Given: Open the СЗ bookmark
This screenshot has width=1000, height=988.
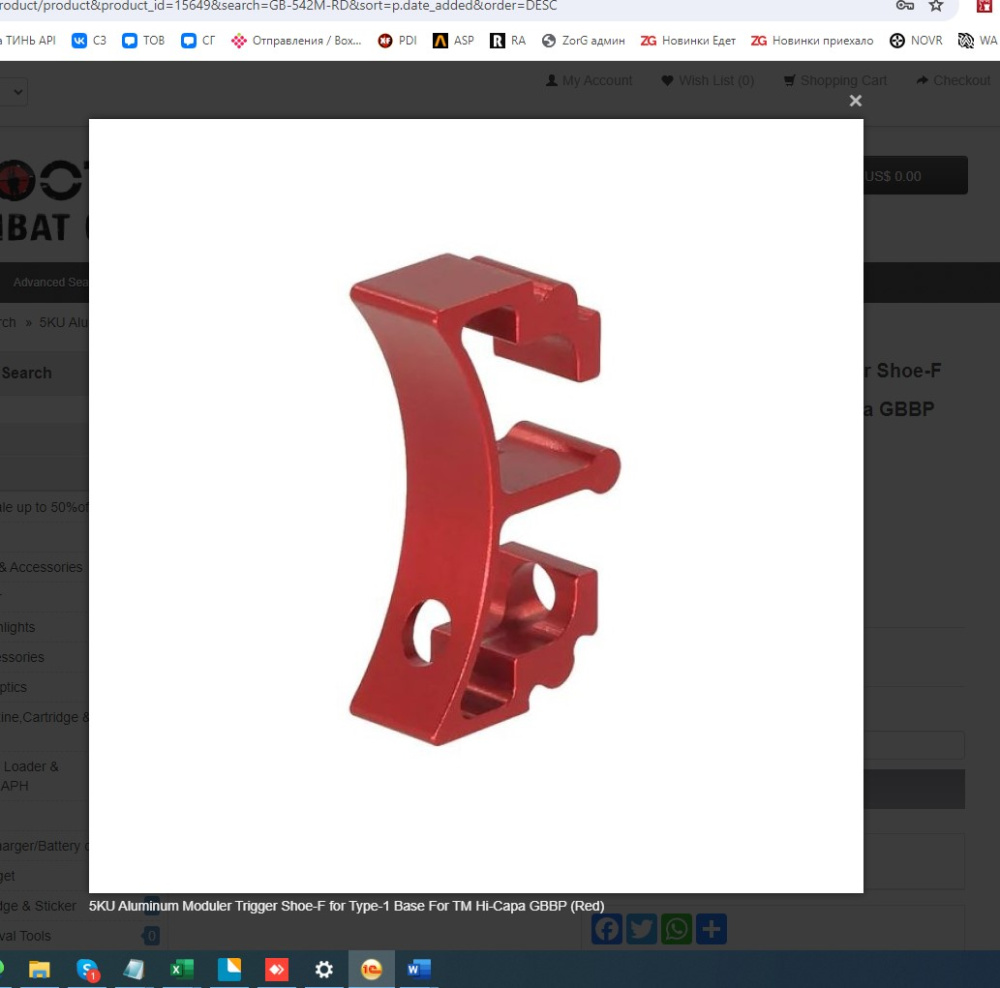Looking at the screenshot, I should [x=89, y=41].
